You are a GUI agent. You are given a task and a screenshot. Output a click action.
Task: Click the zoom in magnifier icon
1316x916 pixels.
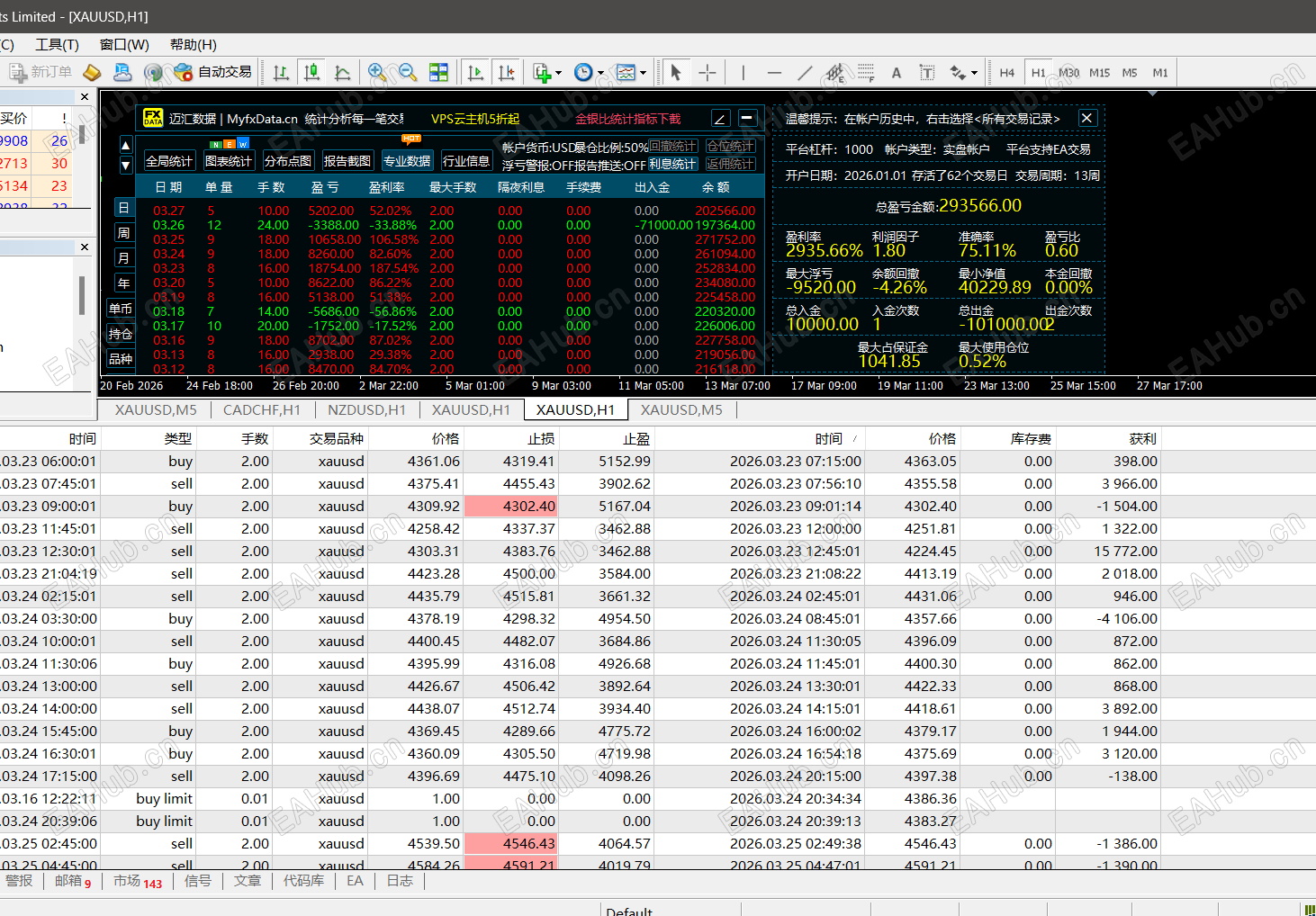tap(377, 73)
